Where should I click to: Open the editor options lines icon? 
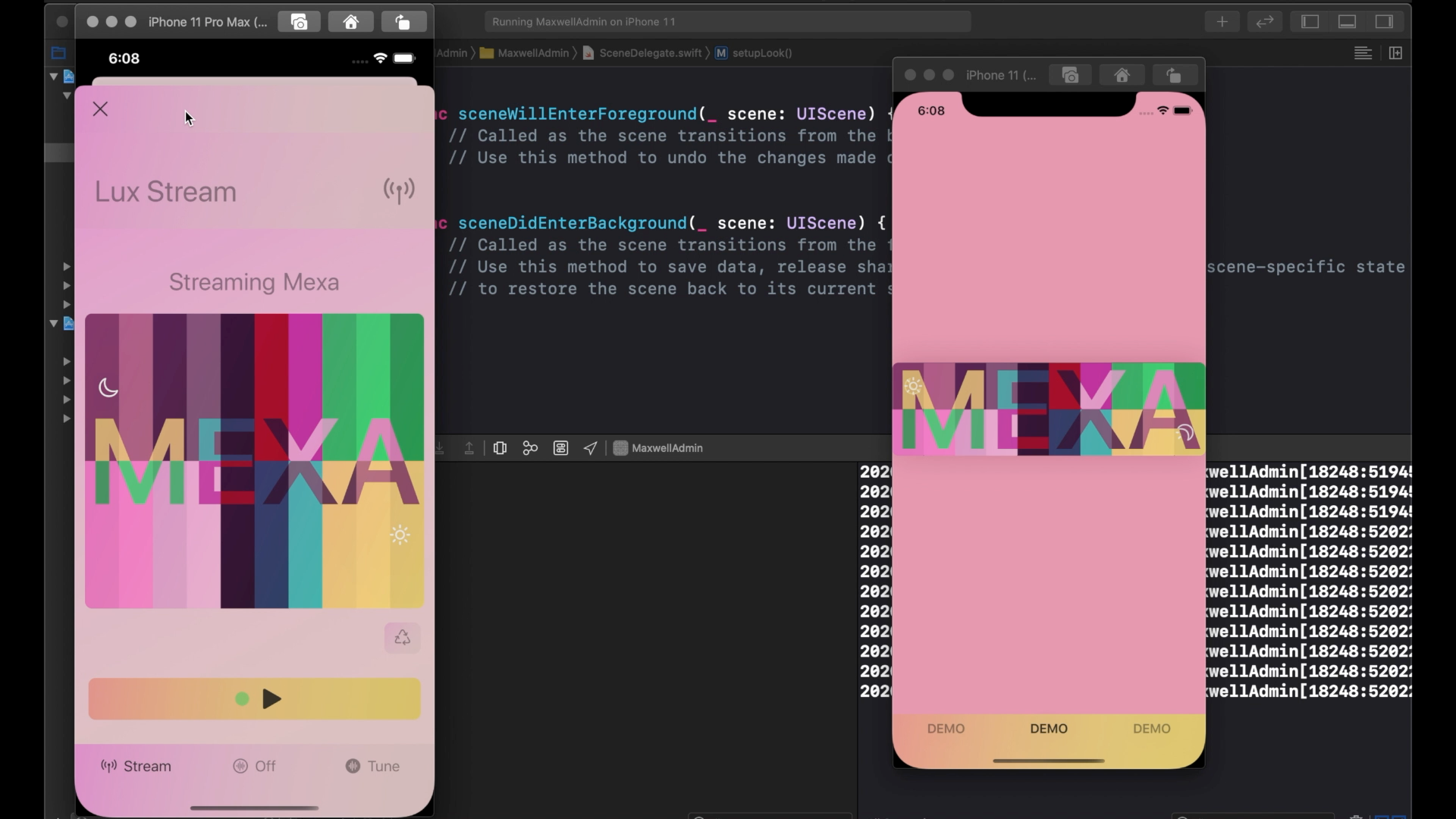click(1363, 53)
